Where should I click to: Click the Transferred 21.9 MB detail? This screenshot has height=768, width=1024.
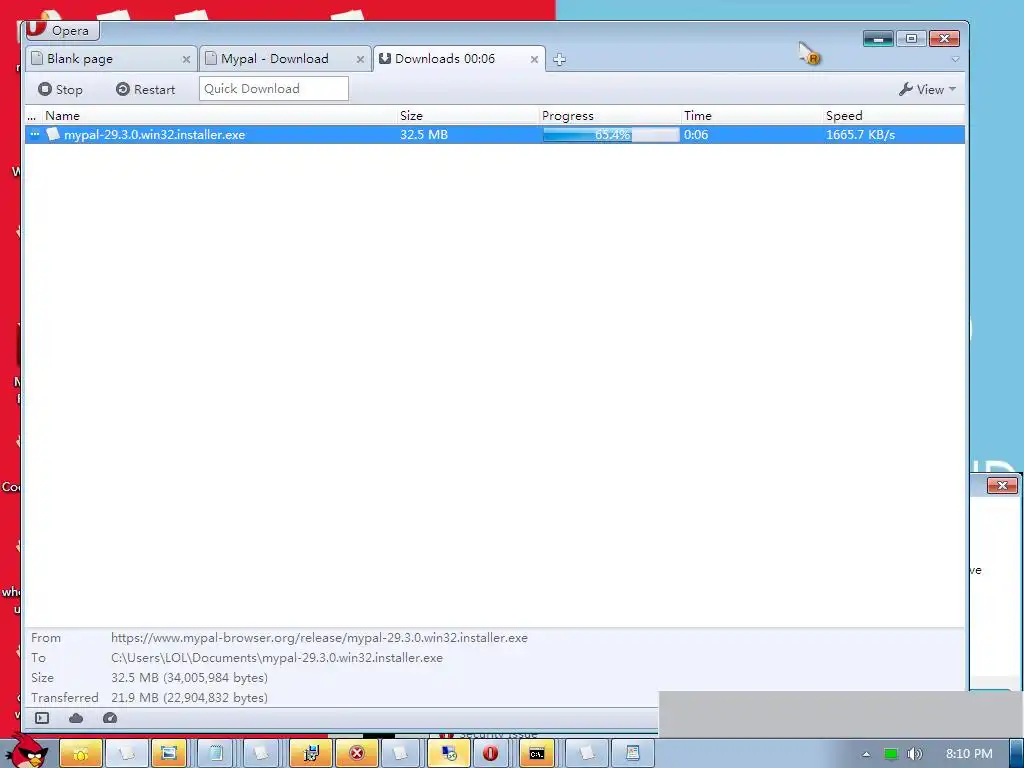click(x=189, y=697)
